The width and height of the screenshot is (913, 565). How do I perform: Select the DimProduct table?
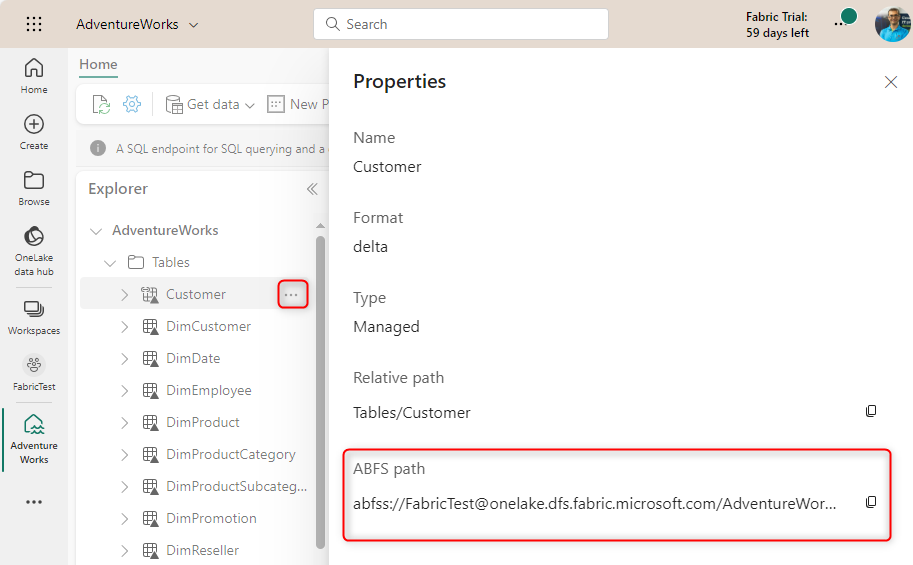pyautogui.click(x=203, y=422)
